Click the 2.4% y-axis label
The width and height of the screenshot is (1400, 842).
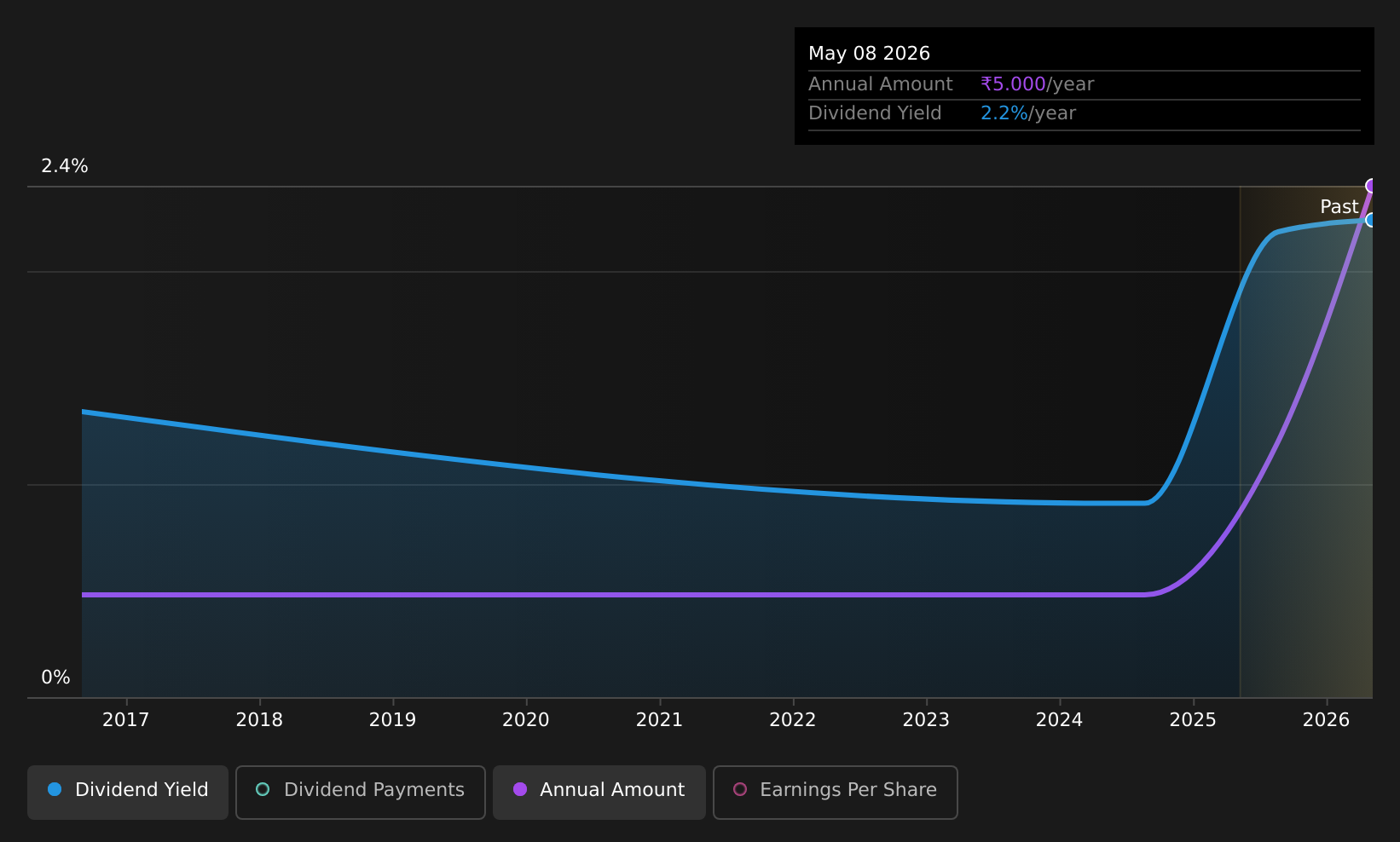tap(65, 166)
